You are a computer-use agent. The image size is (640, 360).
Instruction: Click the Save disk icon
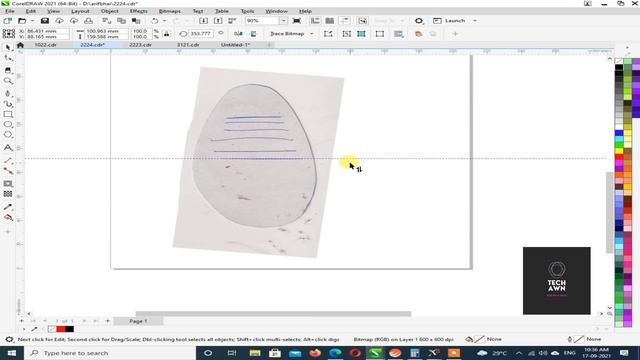44,20
